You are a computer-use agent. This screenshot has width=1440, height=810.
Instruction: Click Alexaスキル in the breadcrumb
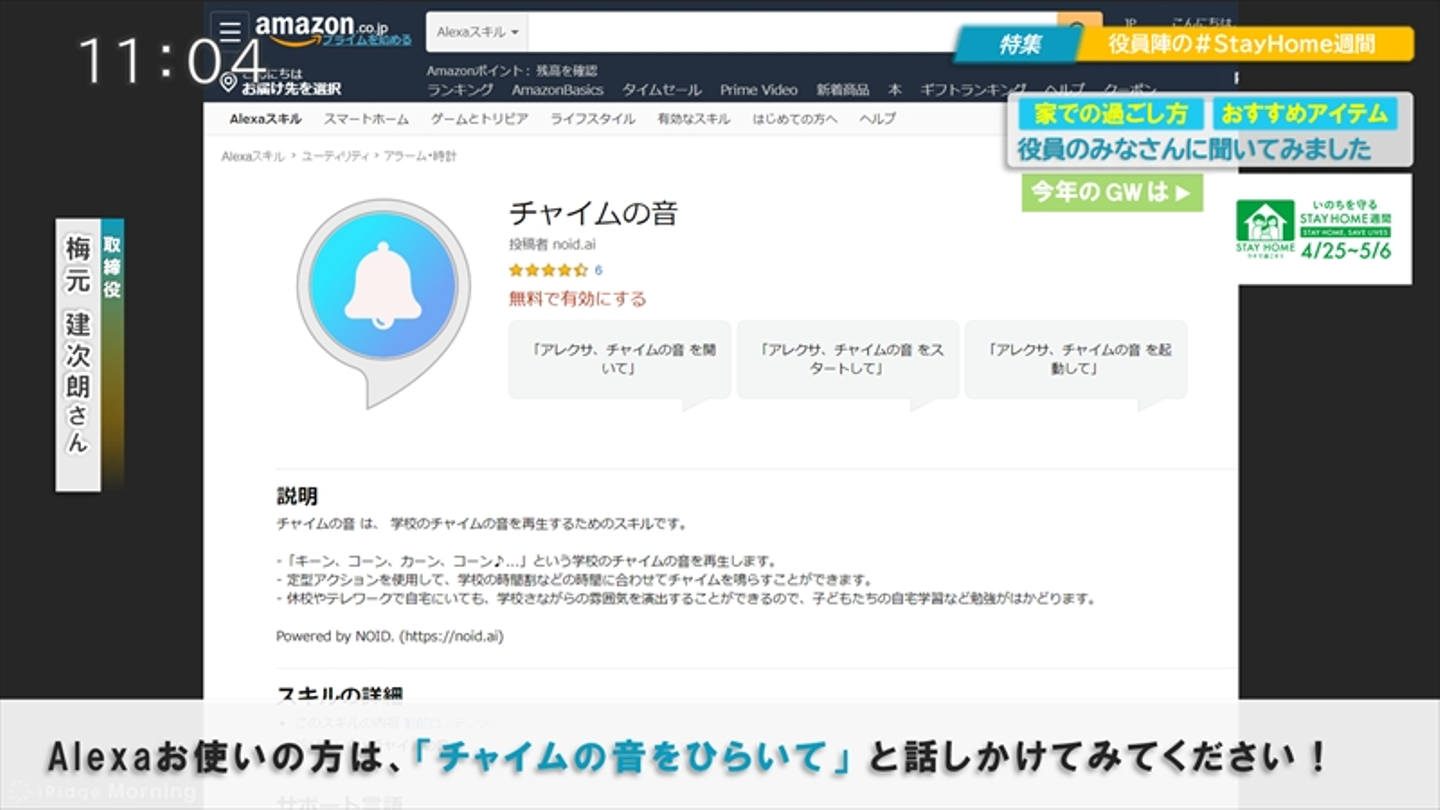(253, 157)
